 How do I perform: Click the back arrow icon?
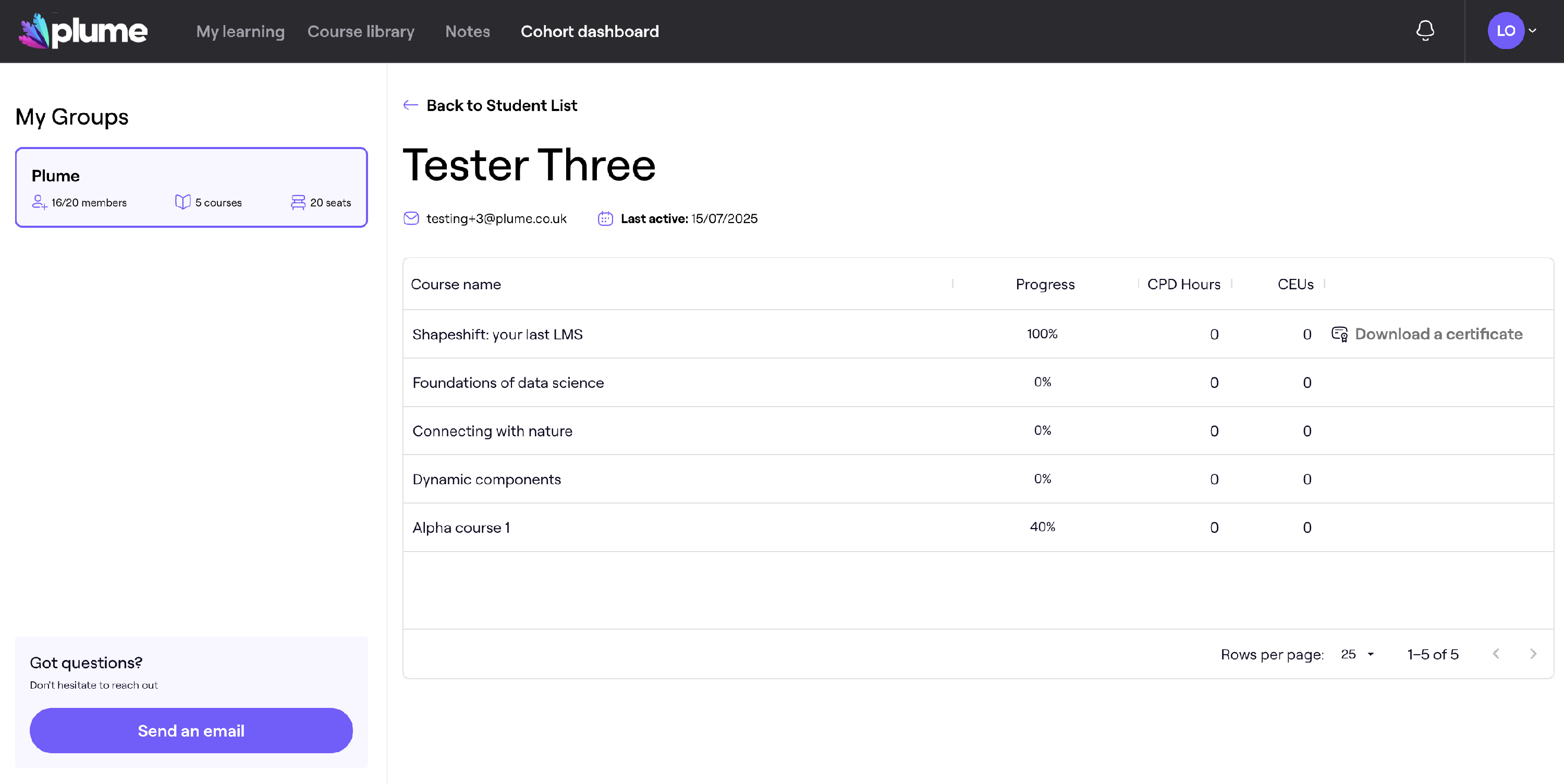[x=410, y=105]
